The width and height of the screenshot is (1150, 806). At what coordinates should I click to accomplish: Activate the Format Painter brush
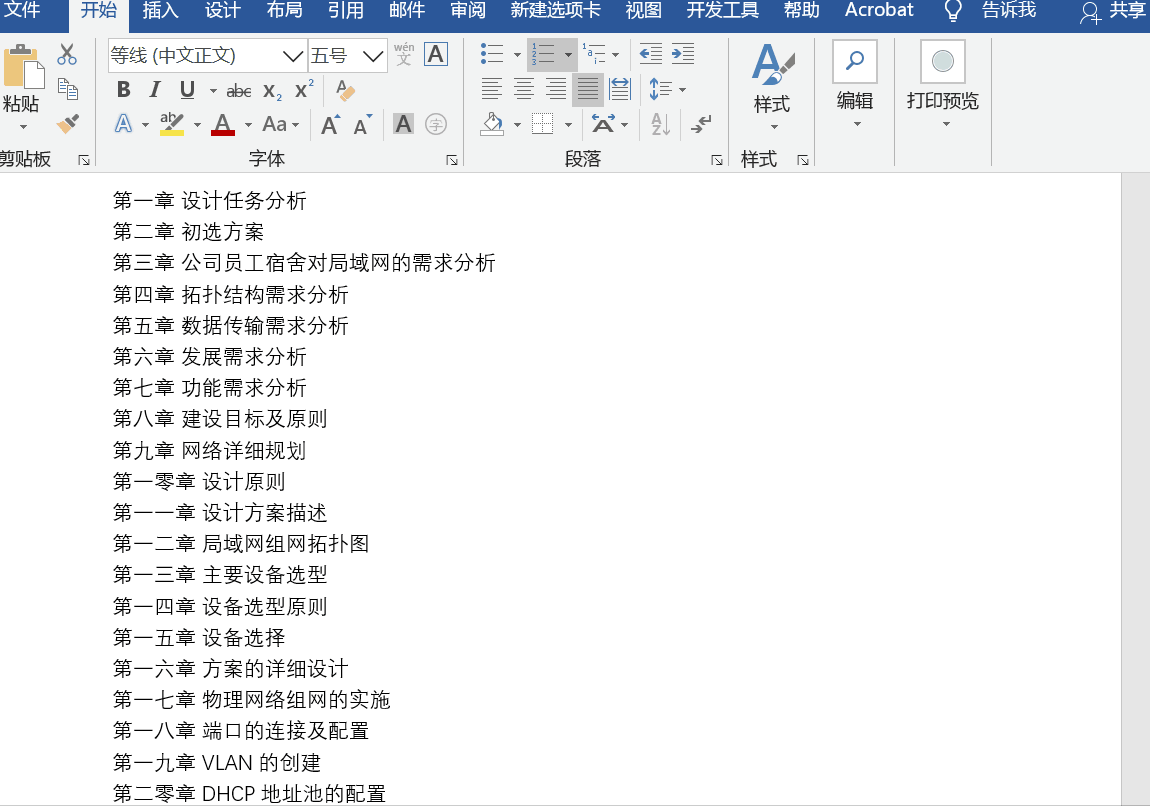coord(67,123)
